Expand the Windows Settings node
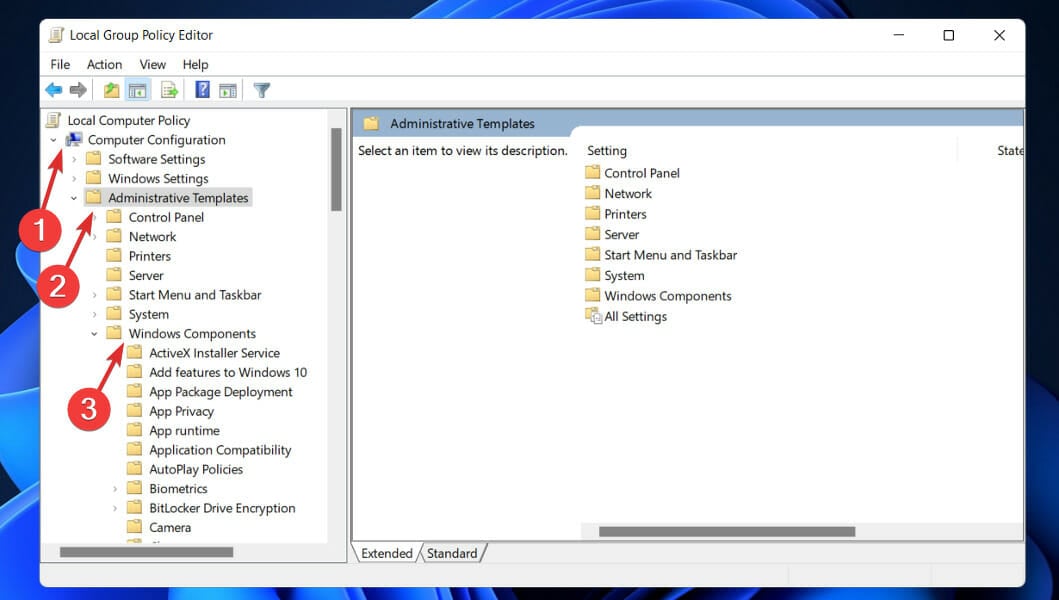1059x600 pixels. pos(74,178)
